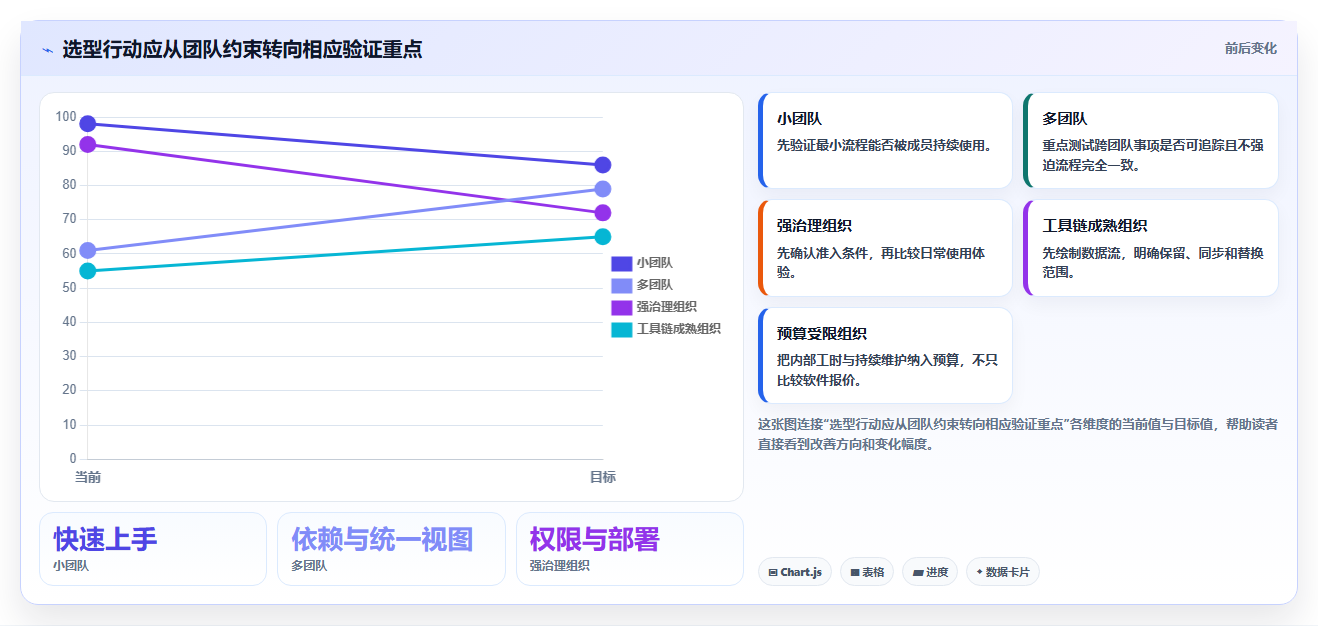
Task: Click the sparkle icon in 数据卡片 tag
Action: point(979,572)
